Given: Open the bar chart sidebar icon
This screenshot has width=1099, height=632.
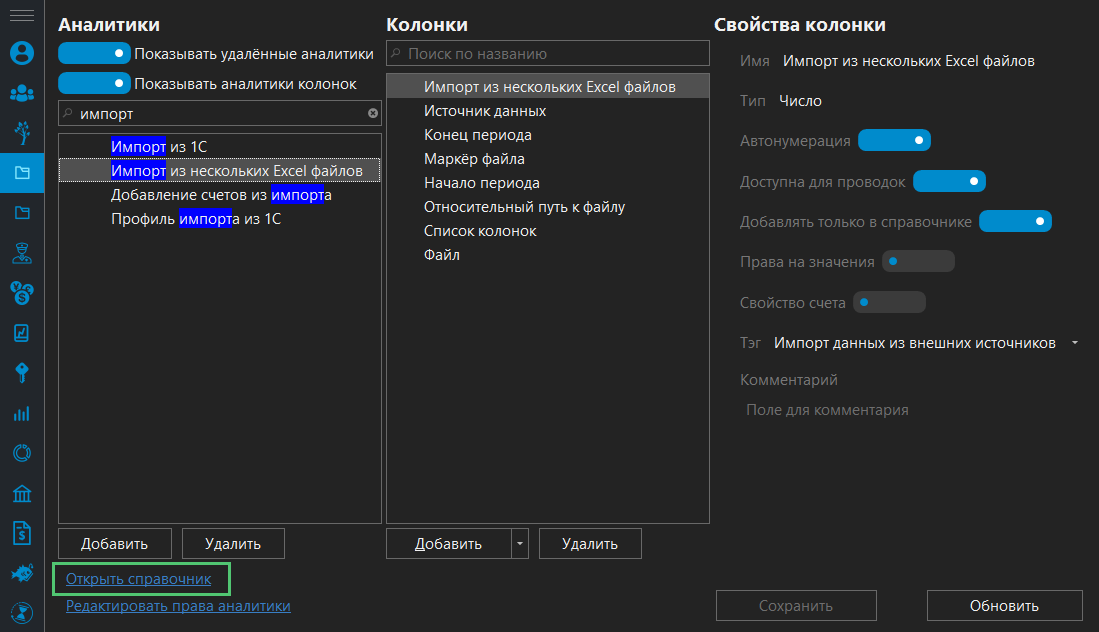Looking at the screenshot, I should [21, 413].
